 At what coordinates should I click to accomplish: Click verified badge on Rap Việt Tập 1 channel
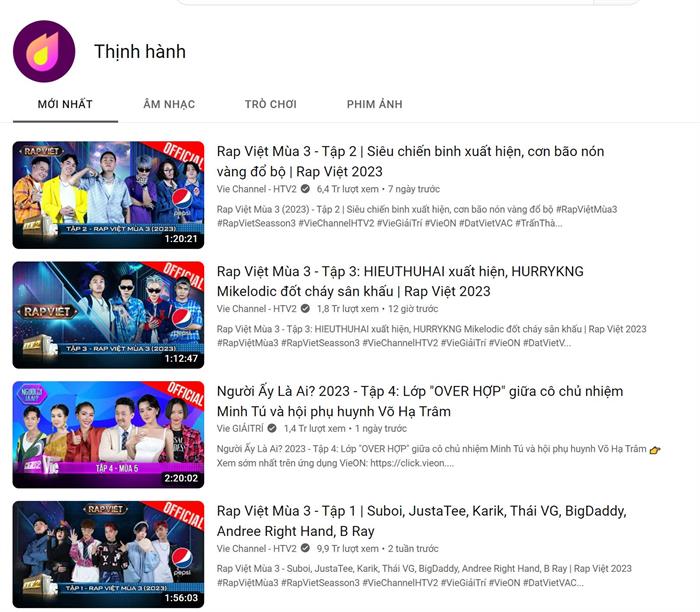[x=305, y=548]
